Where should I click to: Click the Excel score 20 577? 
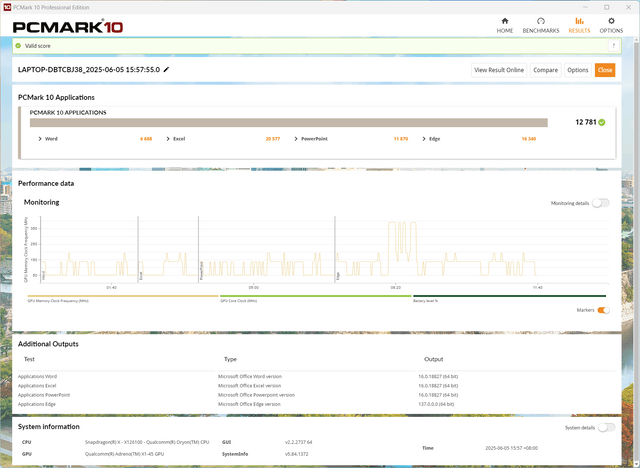[273, 139]
